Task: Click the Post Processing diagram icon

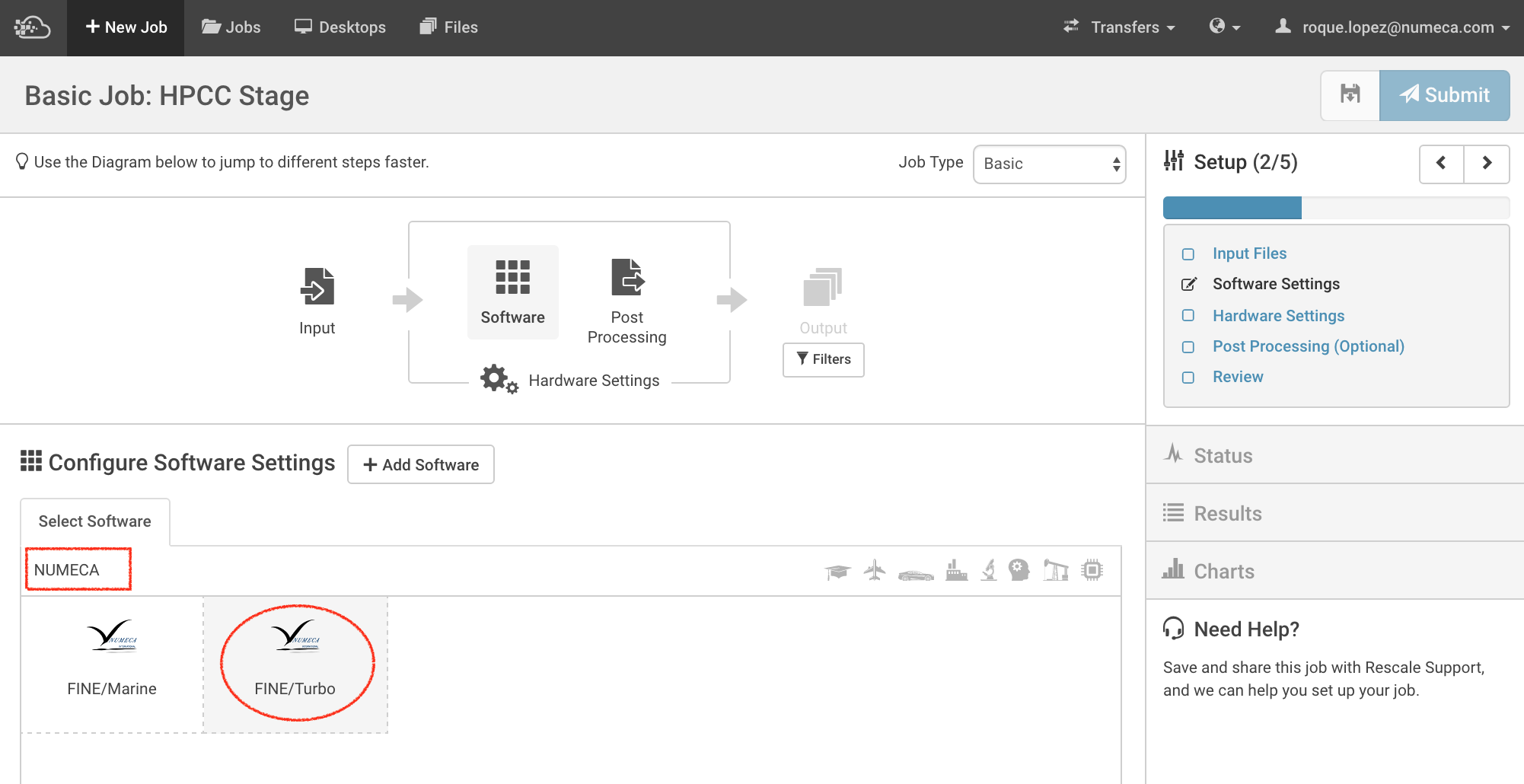Action: point(627,278)
